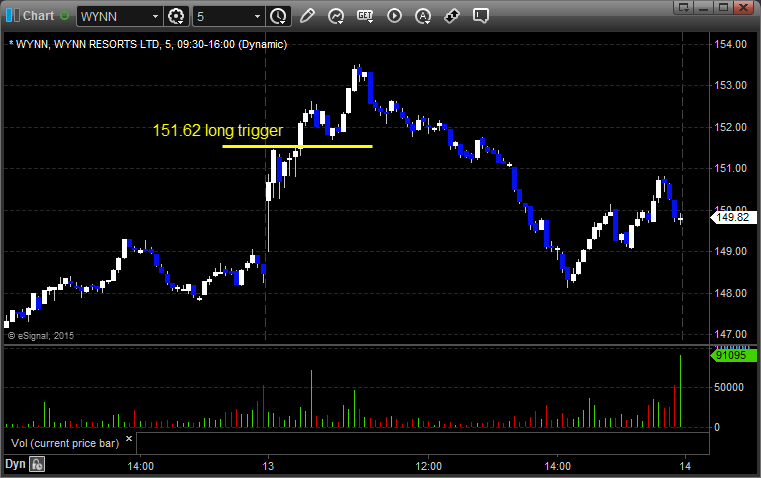The image size is (761, 478).
Task: Click the 154.00 price axis label
Action: click(730, 44)
